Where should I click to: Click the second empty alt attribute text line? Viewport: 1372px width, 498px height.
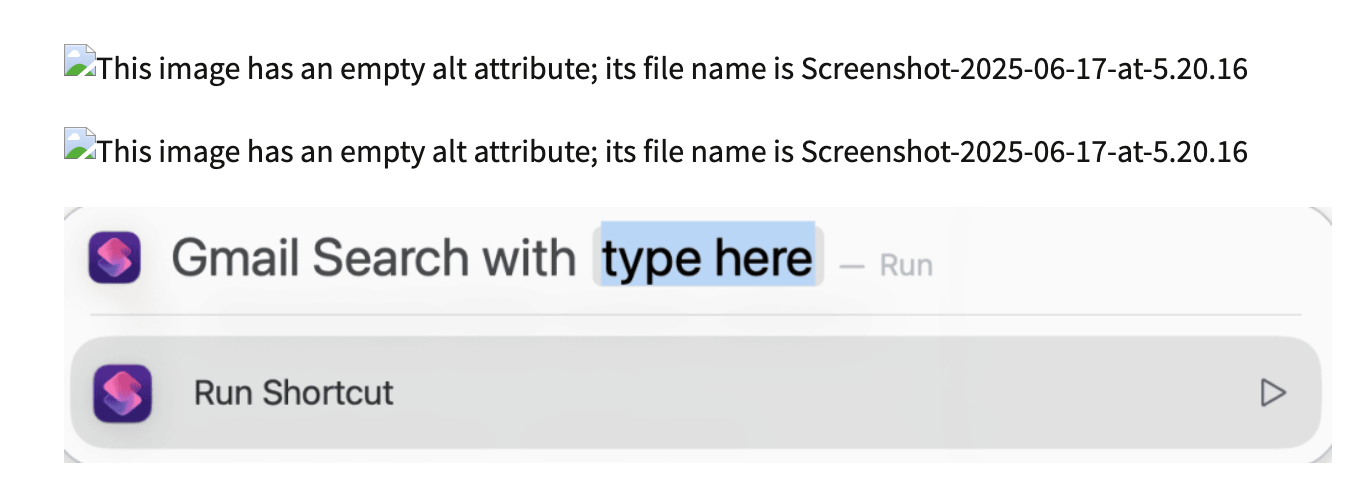click(673, 151)
